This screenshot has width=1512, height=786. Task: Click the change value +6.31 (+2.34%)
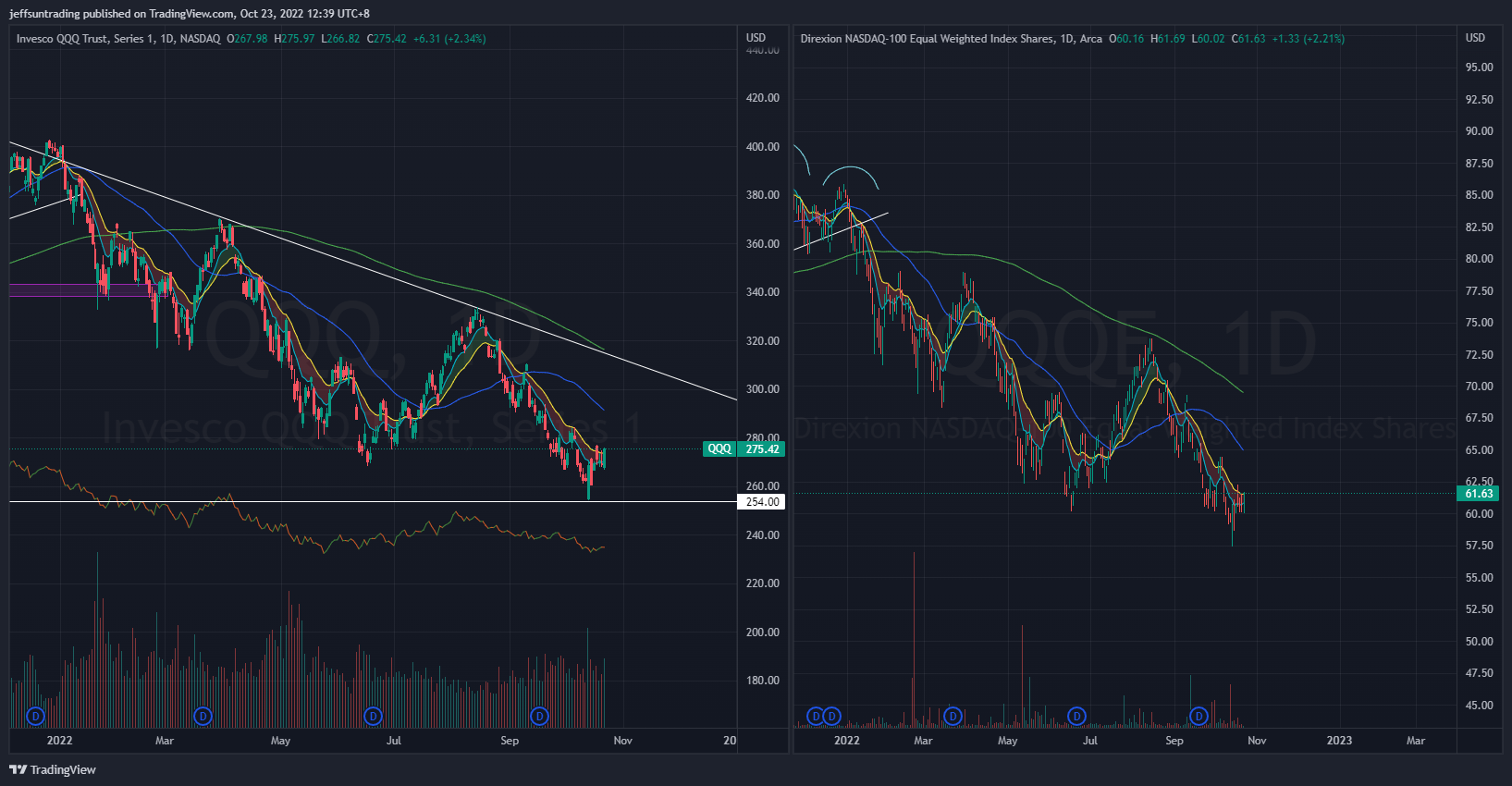449,39
